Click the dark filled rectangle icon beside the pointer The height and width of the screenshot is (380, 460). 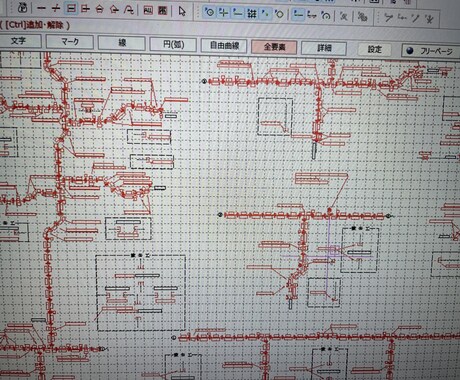point(162,11)
